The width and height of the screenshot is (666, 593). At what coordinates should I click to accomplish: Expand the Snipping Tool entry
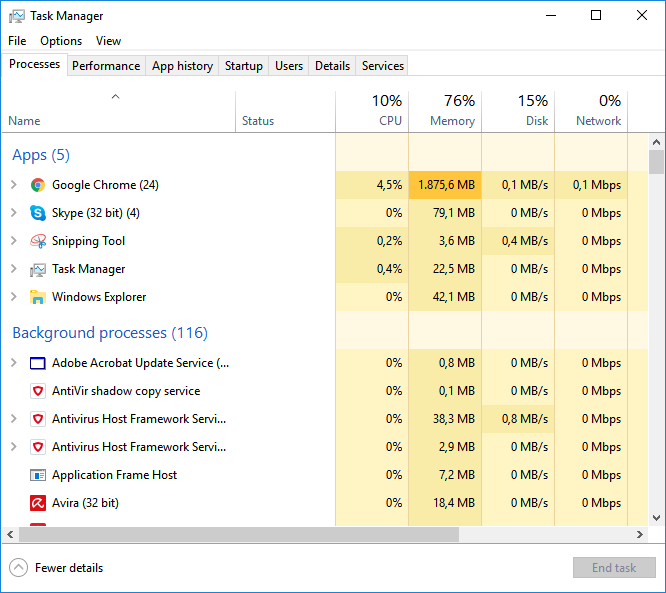coord(14,241)
